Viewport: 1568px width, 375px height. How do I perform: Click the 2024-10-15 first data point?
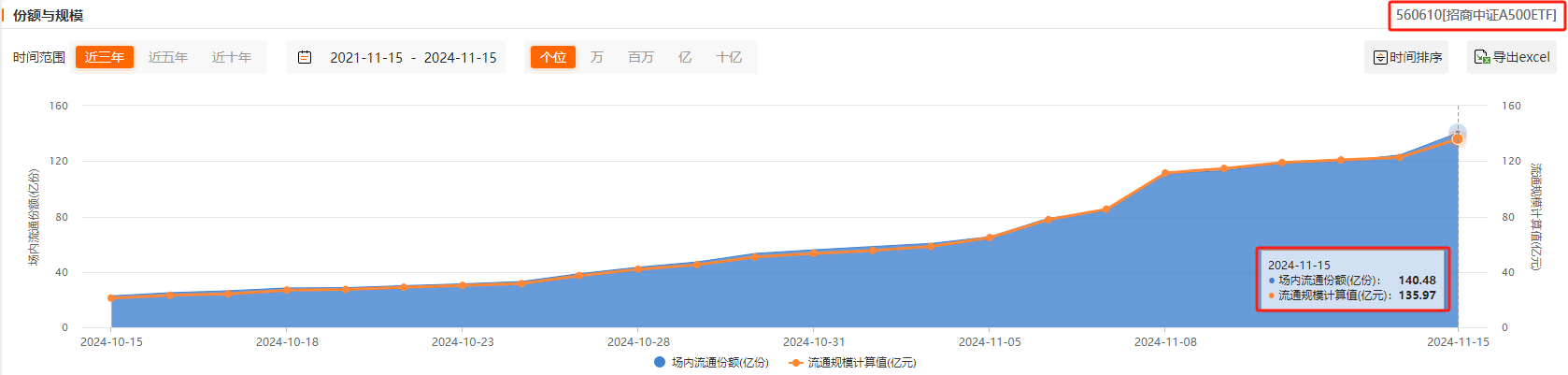click(x=111, y=297)
